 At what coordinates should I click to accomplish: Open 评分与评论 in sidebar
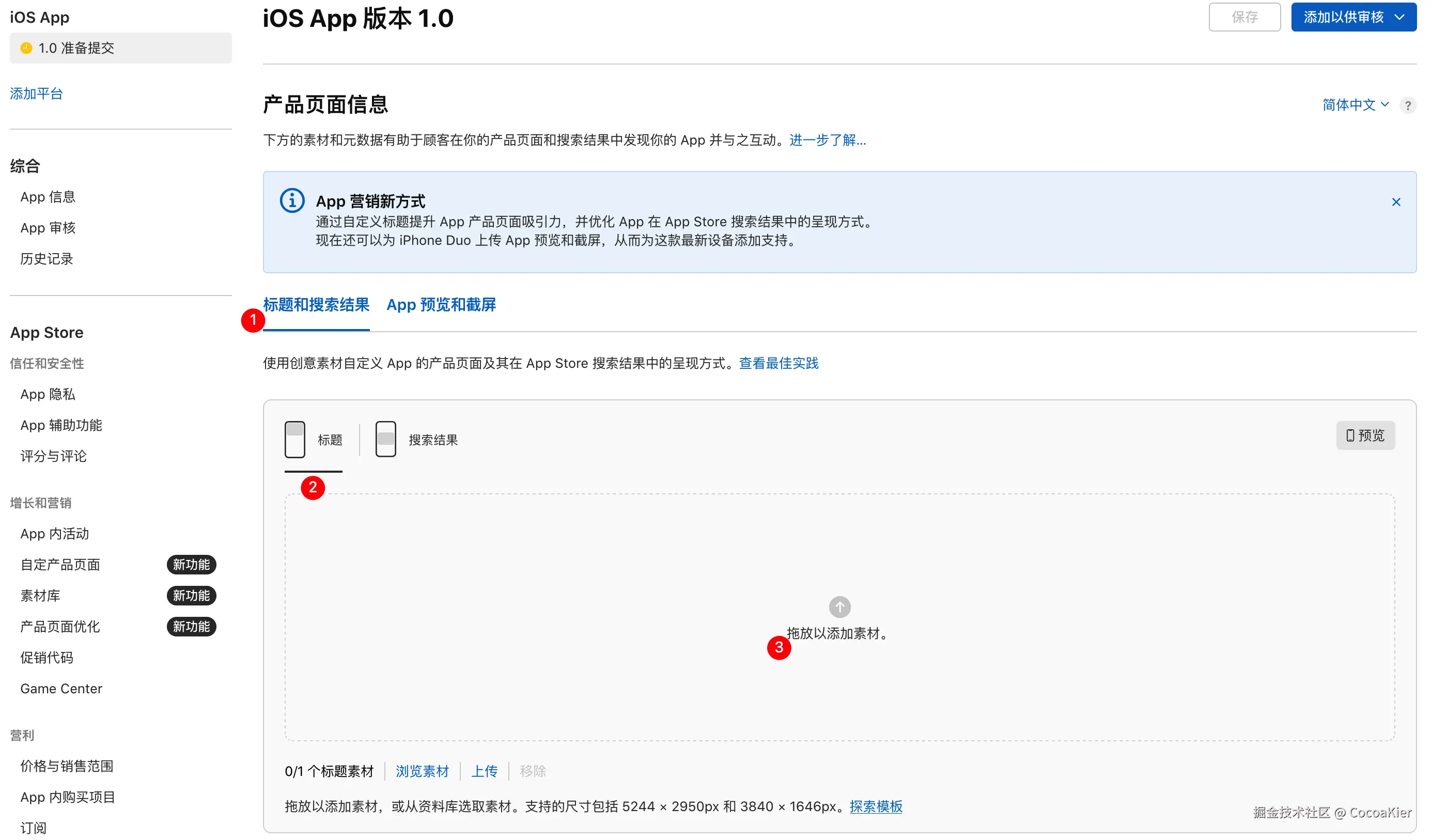53,456
